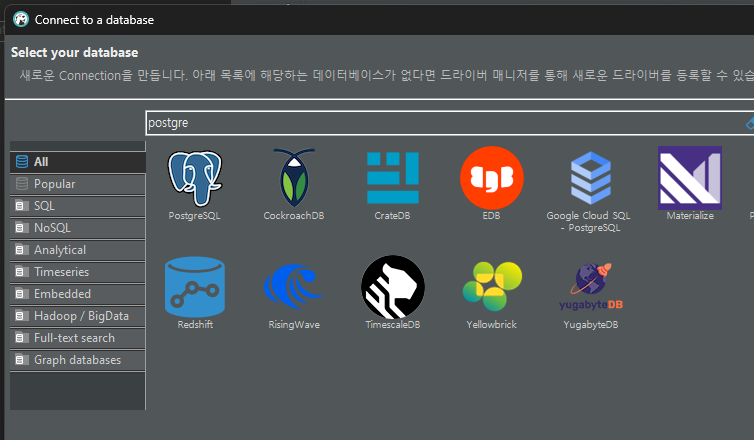Image resolution: width=754 pixels, height=440 pixels.
Task: Open the Full-text search category
Action: point(77,338)
